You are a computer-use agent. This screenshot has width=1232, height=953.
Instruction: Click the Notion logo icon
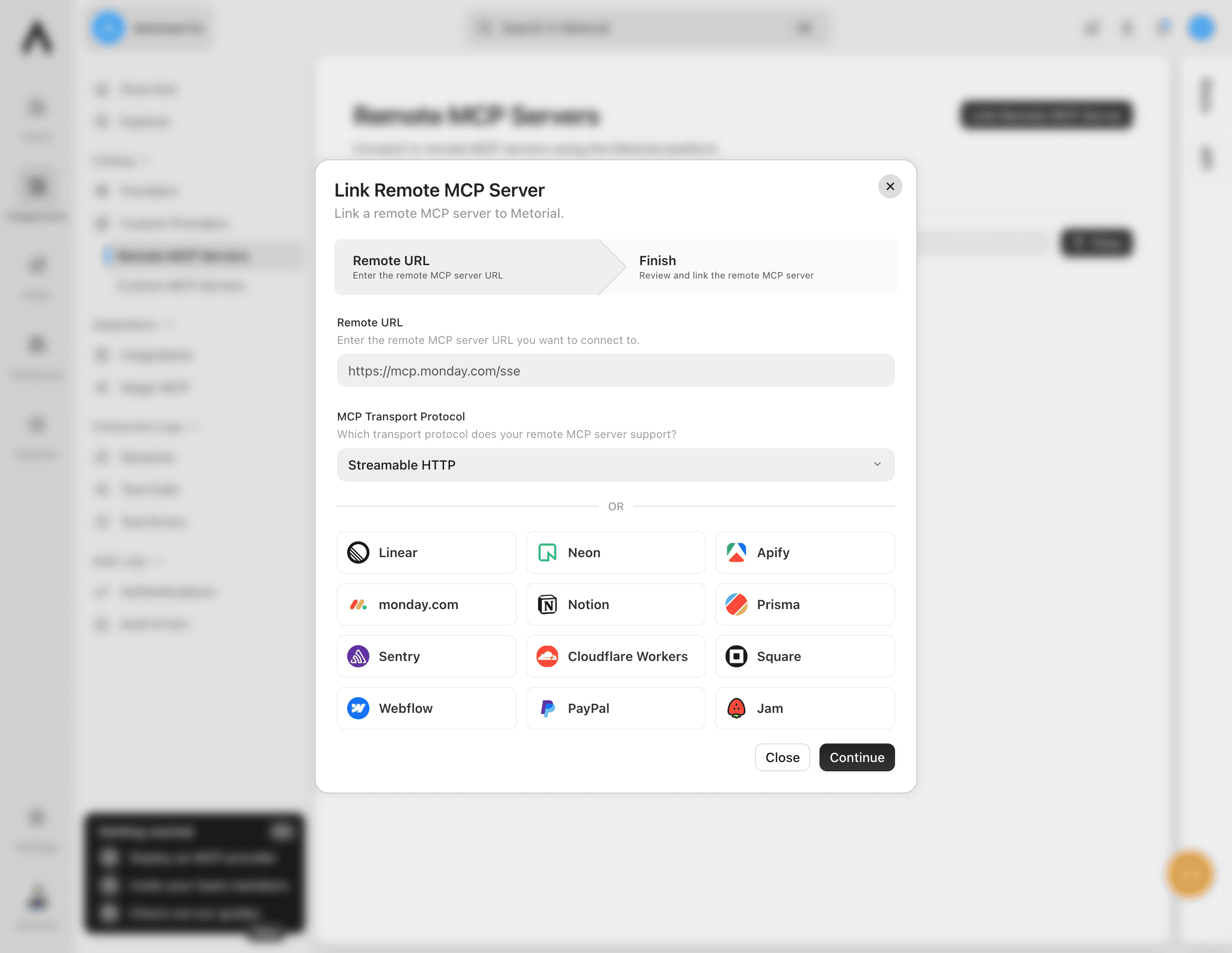pos(547,604)
